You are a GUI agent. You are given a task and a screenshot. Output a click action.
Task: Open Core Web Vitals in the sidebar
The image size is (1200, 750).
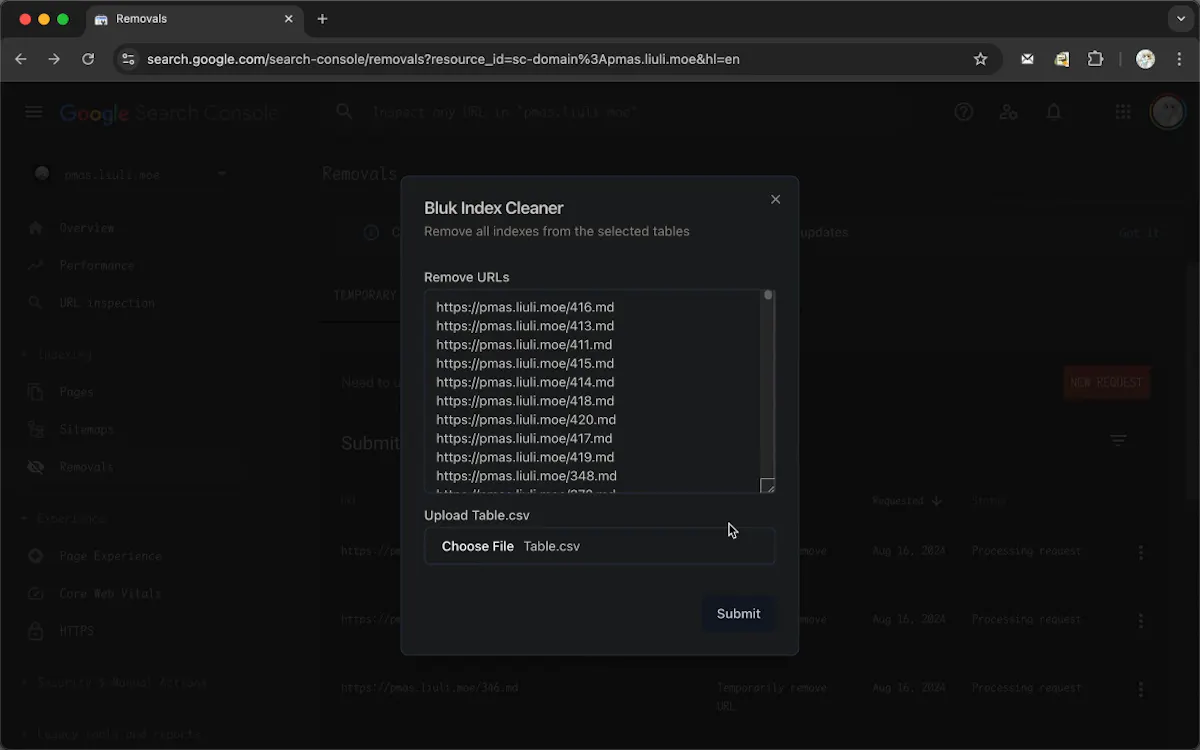coord(110,593)
